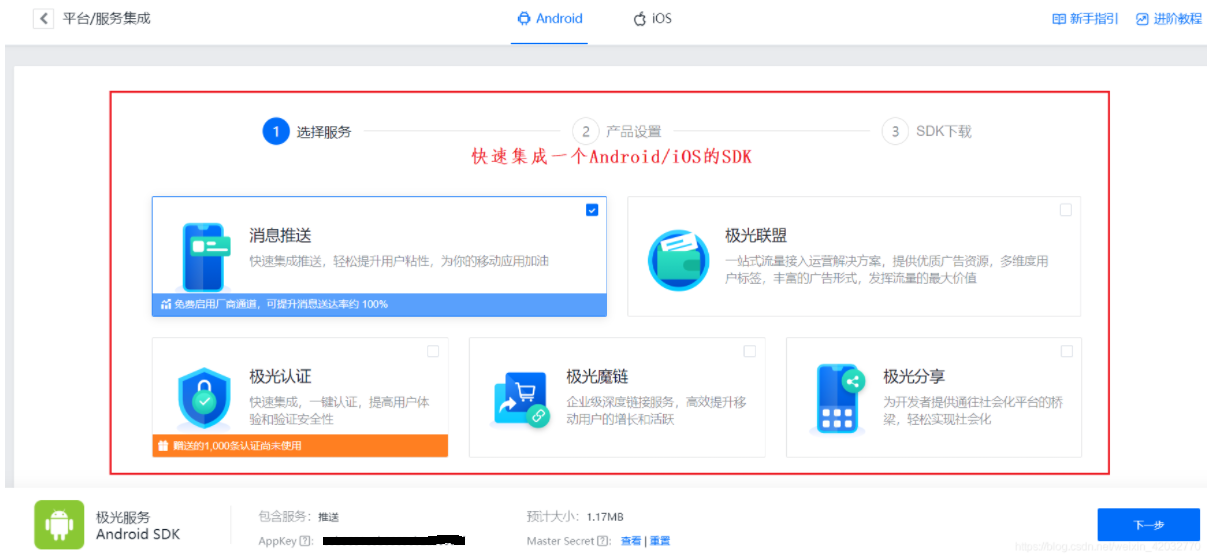Check the 极光认证 checkbox
Viewport: 1210px width, 557px height.
(433, 351)
